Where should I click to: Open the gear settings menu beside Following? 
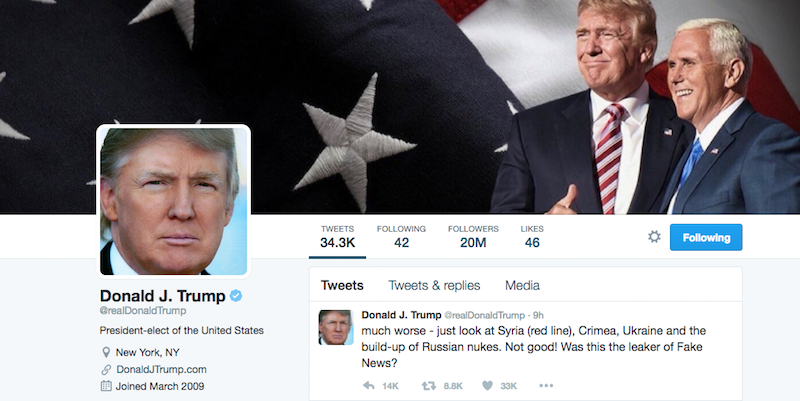(654, 237)
